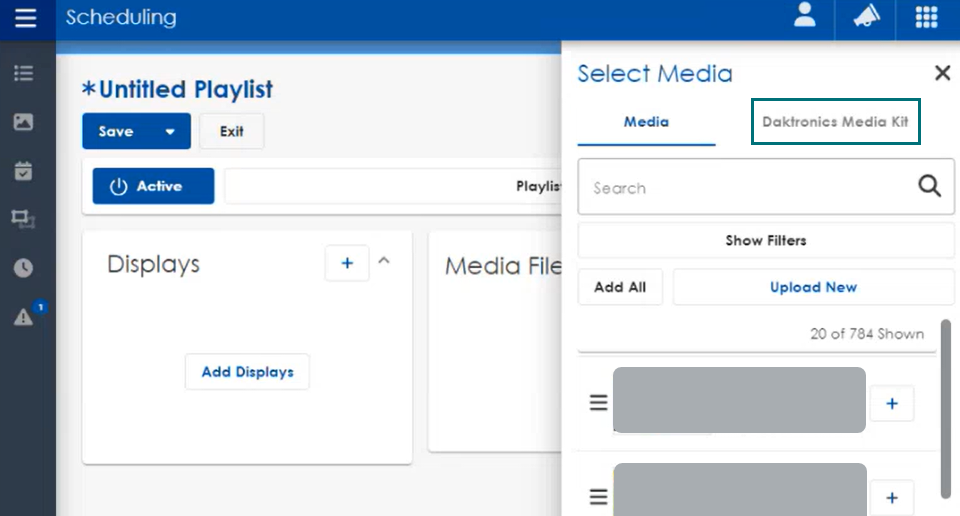Click the magnifying glass search icon

[x=929, y=186]
